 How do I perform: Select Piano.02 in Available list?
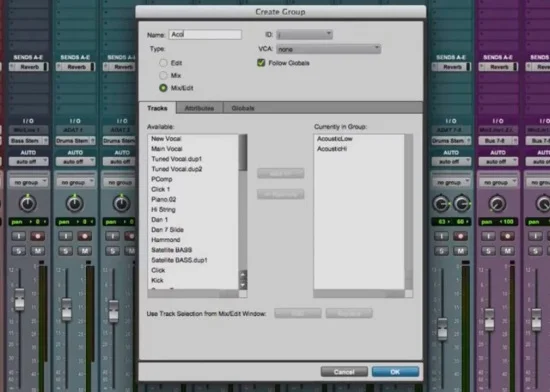pyautogui.click(x=163, y=200)
